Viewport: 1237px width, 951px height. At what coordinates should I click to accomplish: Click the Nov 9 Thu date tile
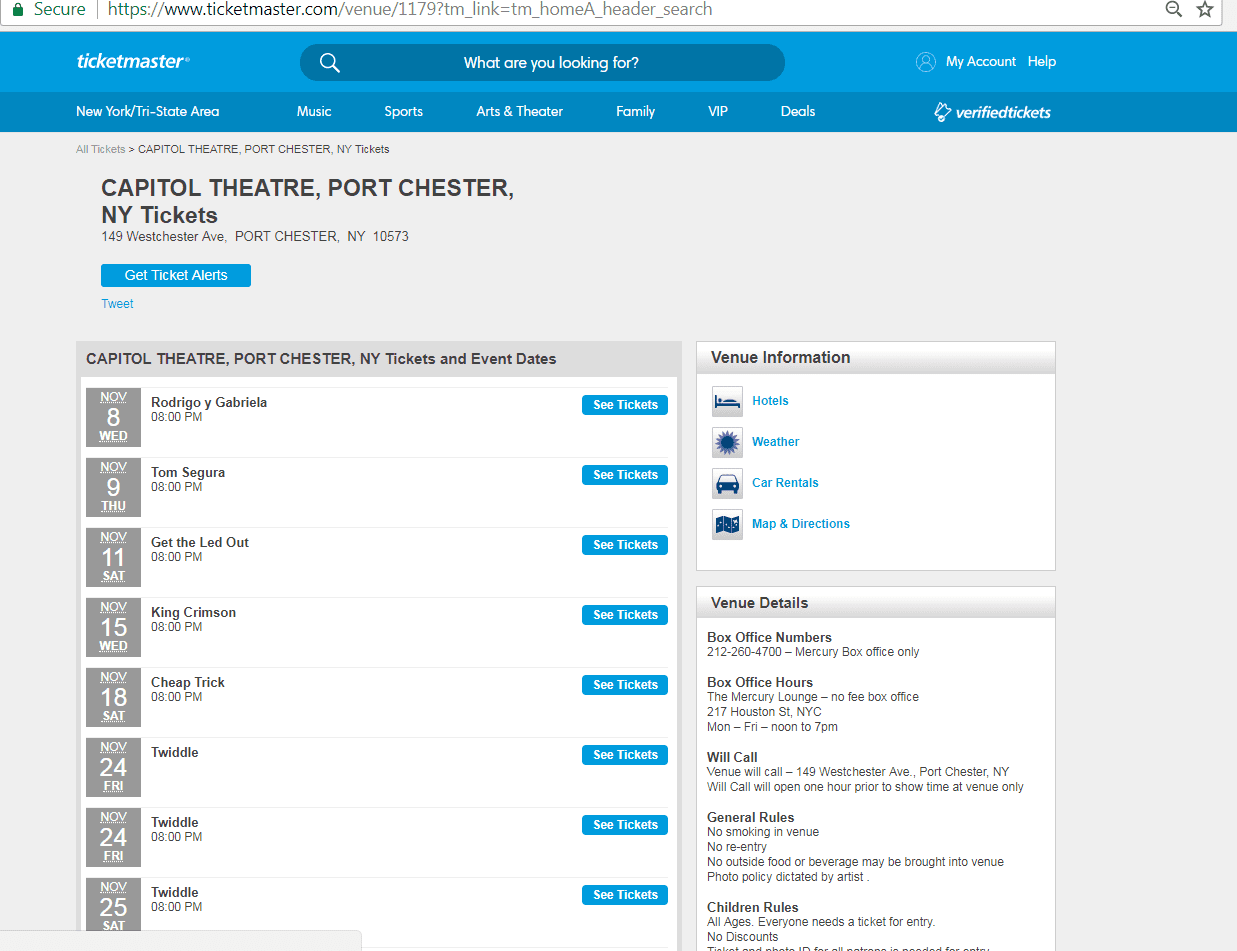[113, 487]
